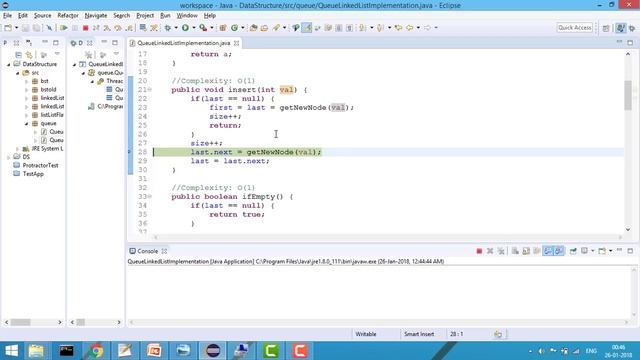Image resolution: width=640 pixels, height=360 pixels.
Task: Open the Project menu
Action: 145,16
